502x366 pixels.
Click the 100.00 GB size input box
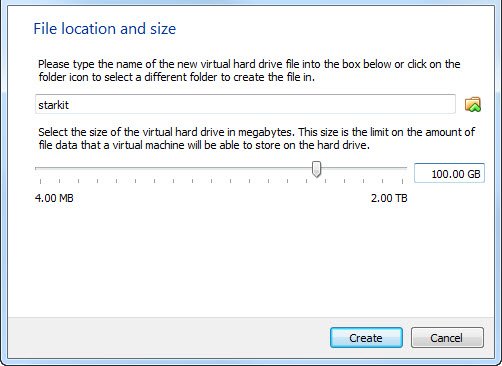pos(449,173)
